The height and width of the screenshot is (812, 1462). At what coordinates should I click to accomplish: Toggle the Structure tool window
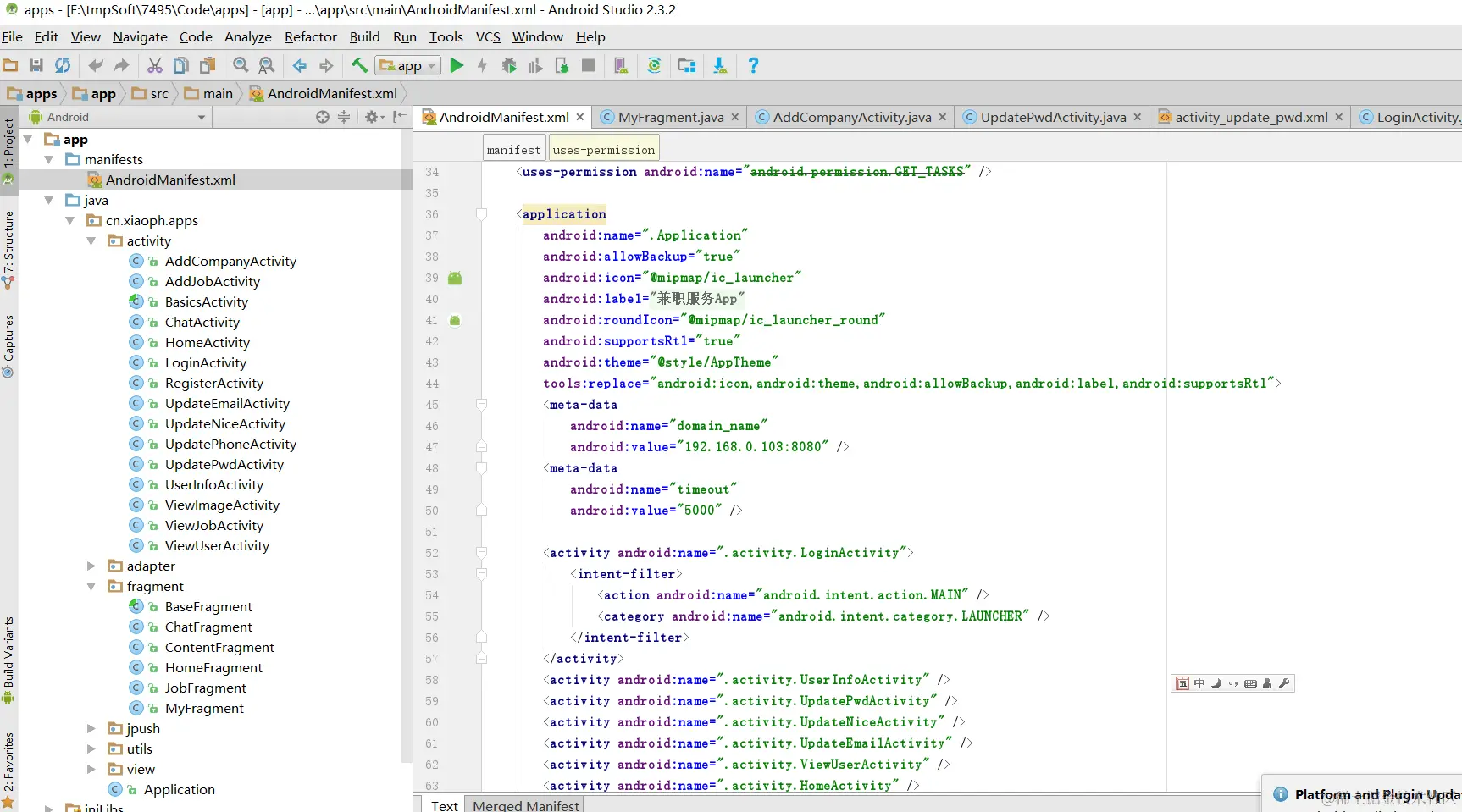(8, 250)
